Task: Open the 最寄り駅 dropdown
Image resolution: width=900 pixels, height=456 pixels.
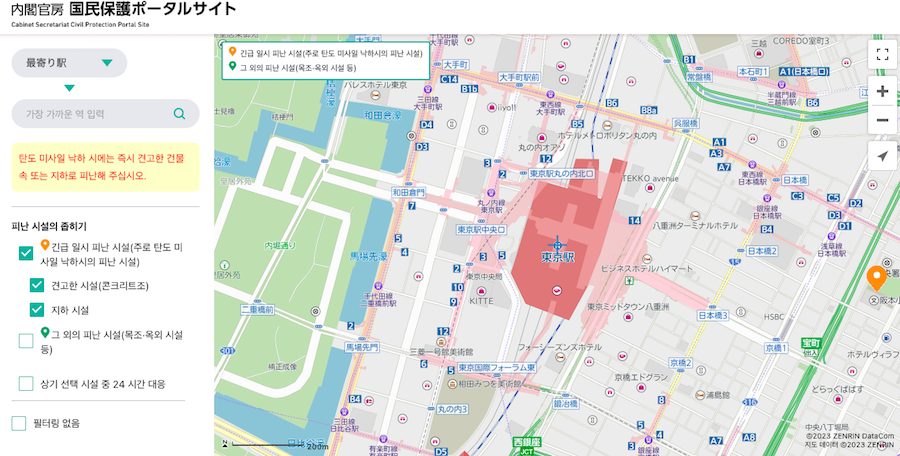Action: pyautogui.click(x=69, y=63)
